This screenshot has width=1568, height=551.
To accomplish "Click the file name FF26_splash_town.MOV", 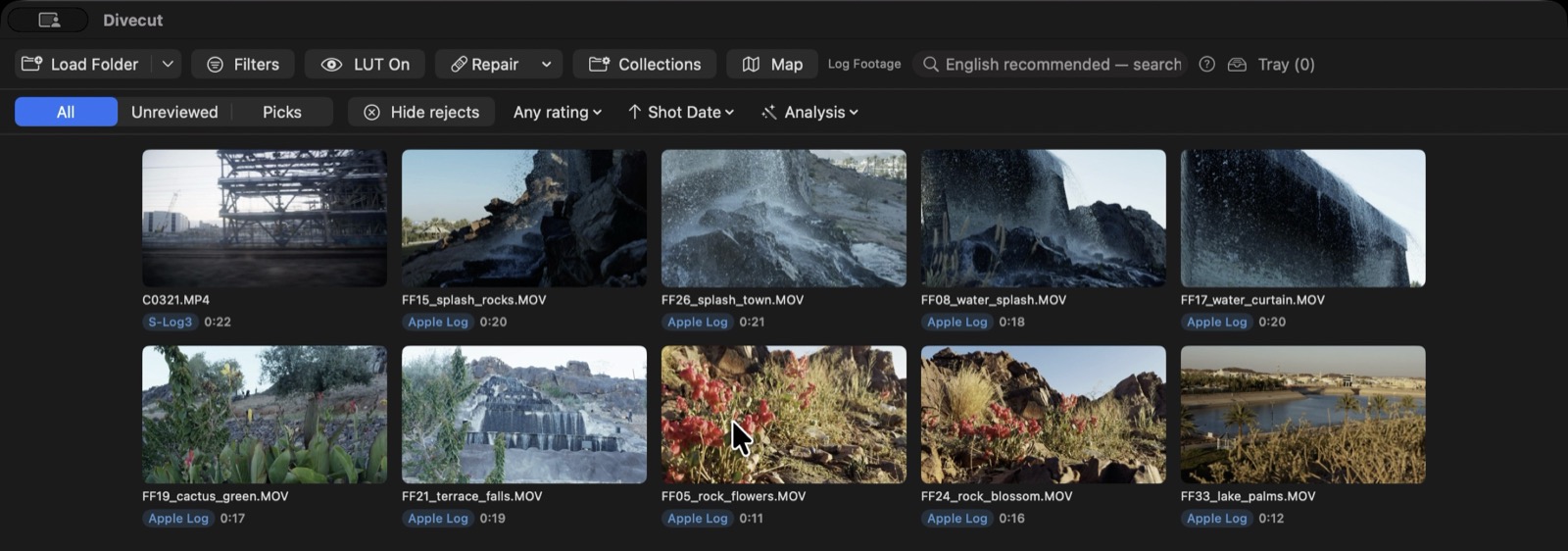I will pyautogui.click(x=733, y=300).
